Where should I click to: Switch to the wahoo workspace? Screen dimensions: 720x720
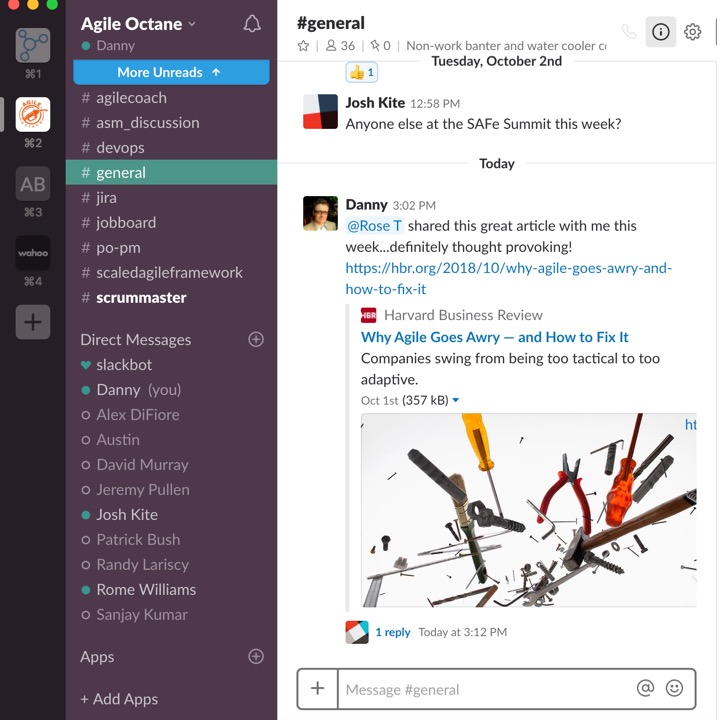pos(33,254)
